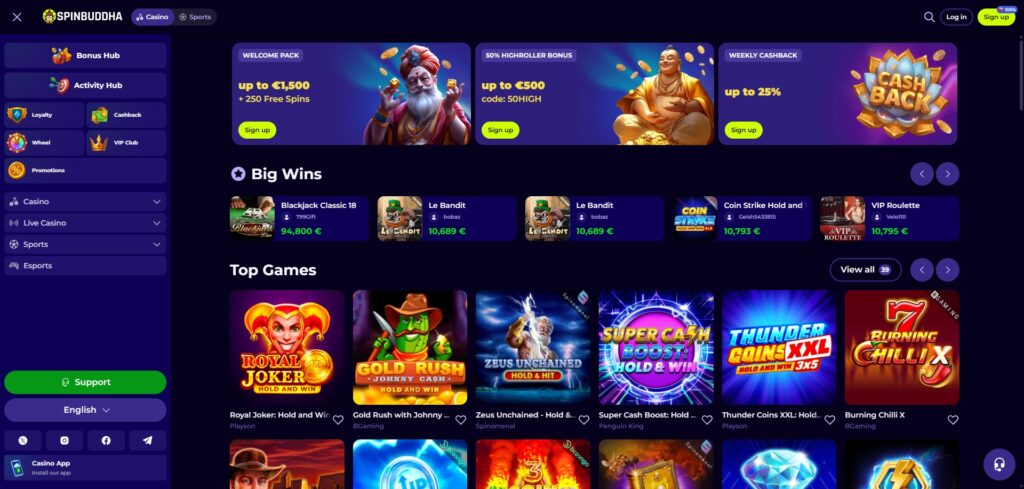This screenshot has width=1024, height=489.
Task: Advance Big Wins carousel next arrow
Action: pos(948,174)
